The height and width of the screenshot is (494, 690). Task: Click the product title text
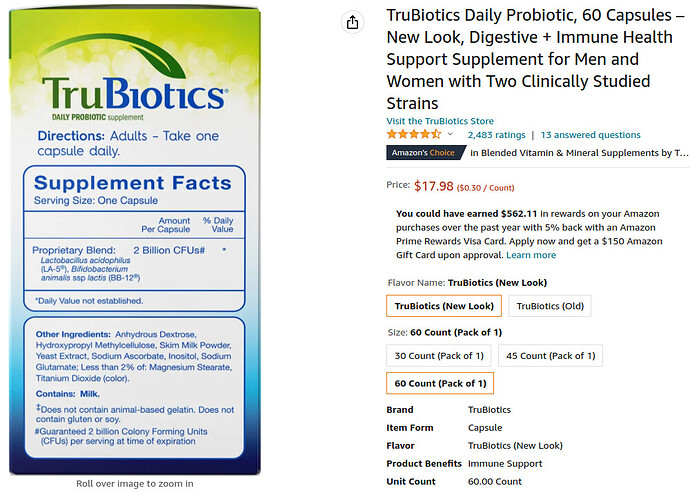536,59
